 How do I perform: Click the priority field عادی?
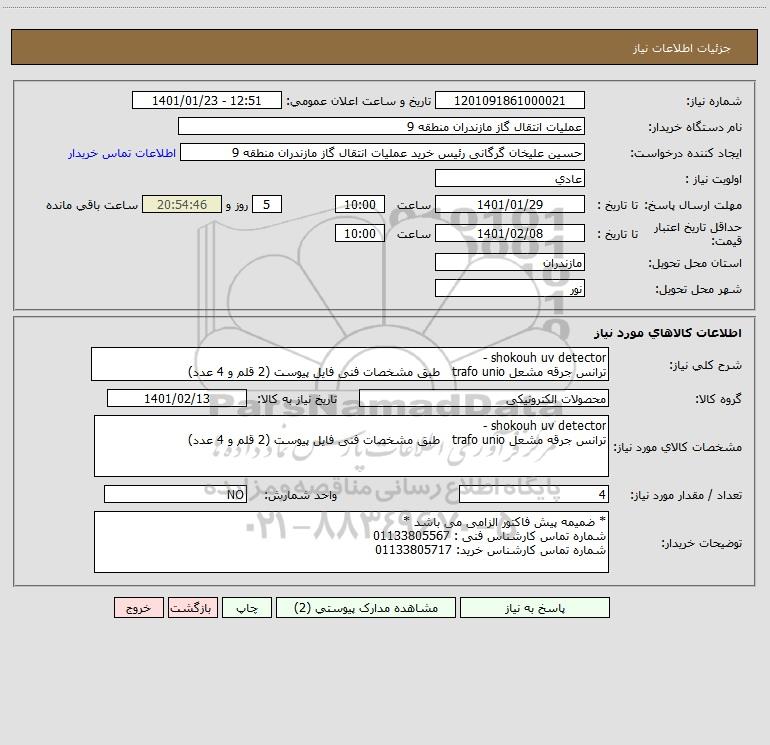pyautogui.click(x=510, y=178)
